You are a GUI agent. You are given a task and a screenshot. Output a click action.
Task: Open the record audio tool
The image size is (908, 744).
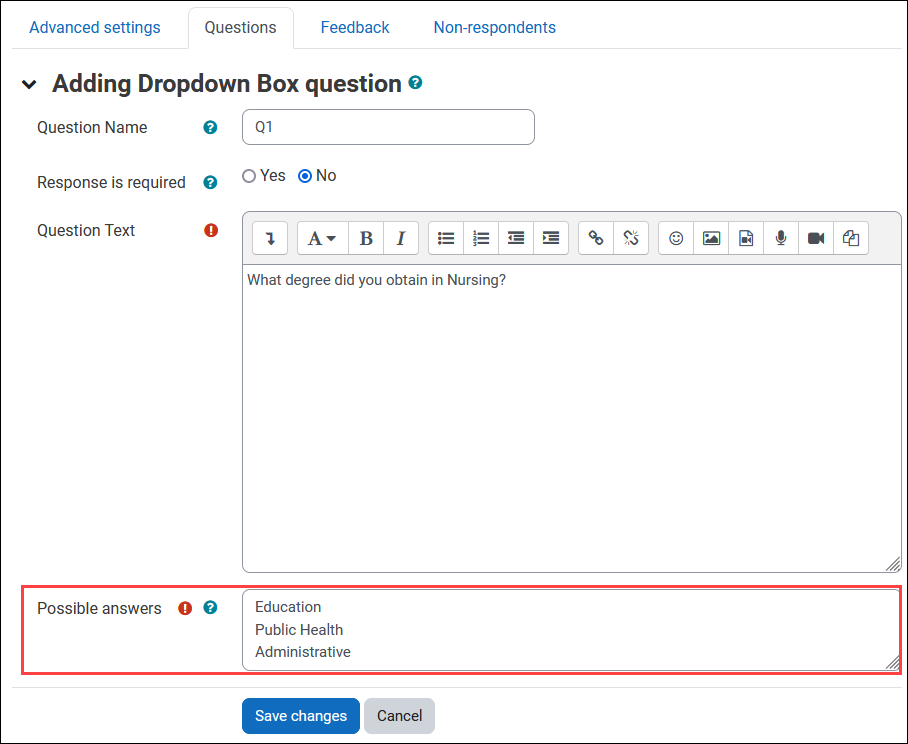pos(780,237)
